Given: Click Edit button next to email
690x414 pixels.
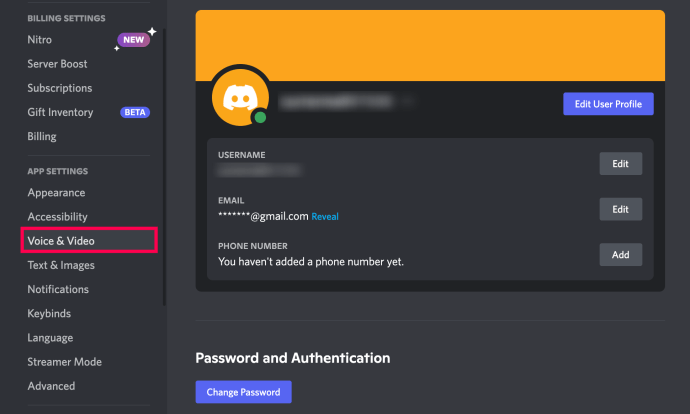Looking at the screenshot, I should 620,209.
